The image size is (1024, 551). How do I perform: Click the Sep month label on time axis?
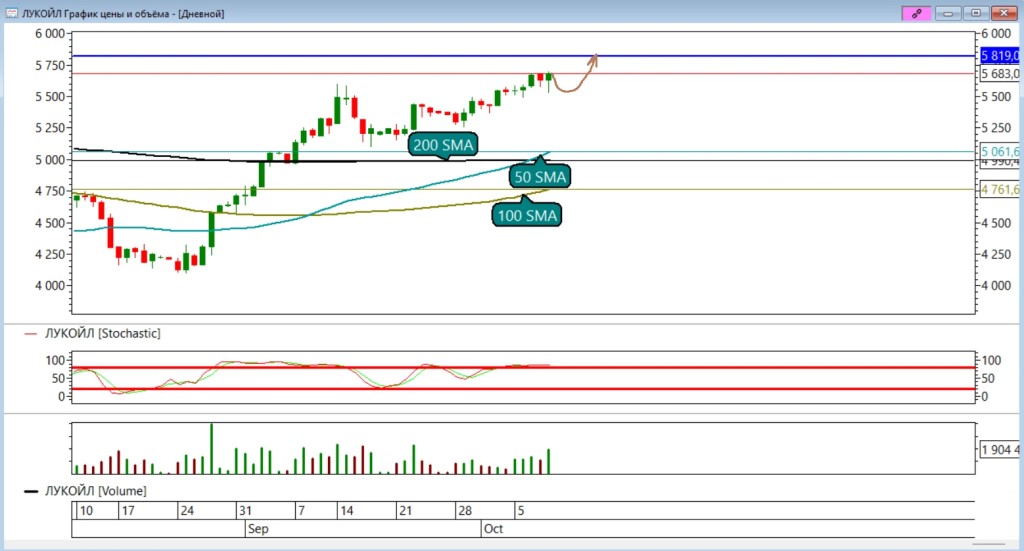pyautogui.click(x=258, y=529)
